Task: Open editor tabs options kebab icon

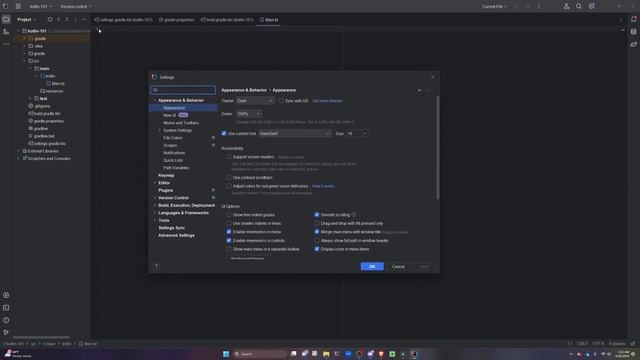Action: click(621, 20)
